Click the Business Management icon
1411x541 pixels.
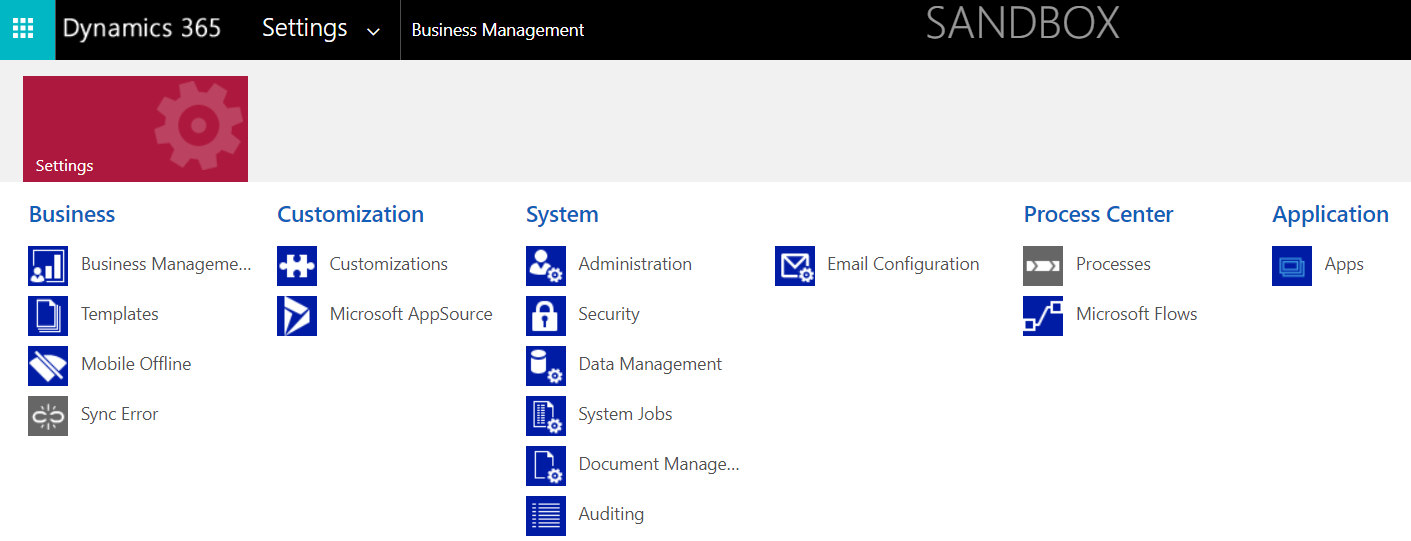48,266
